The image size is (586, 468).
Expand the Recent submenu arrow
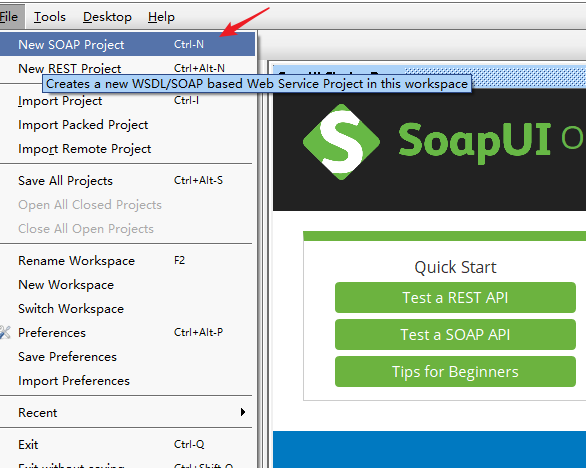(x=243, y=412)
